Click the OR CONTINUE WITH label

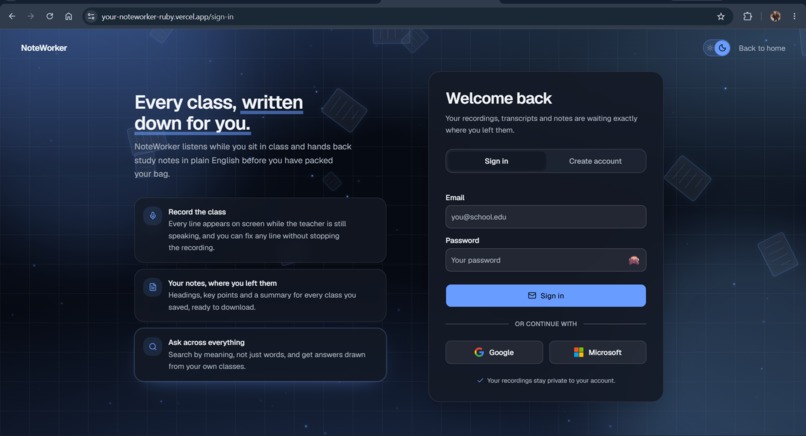click(x=546, y=324)
